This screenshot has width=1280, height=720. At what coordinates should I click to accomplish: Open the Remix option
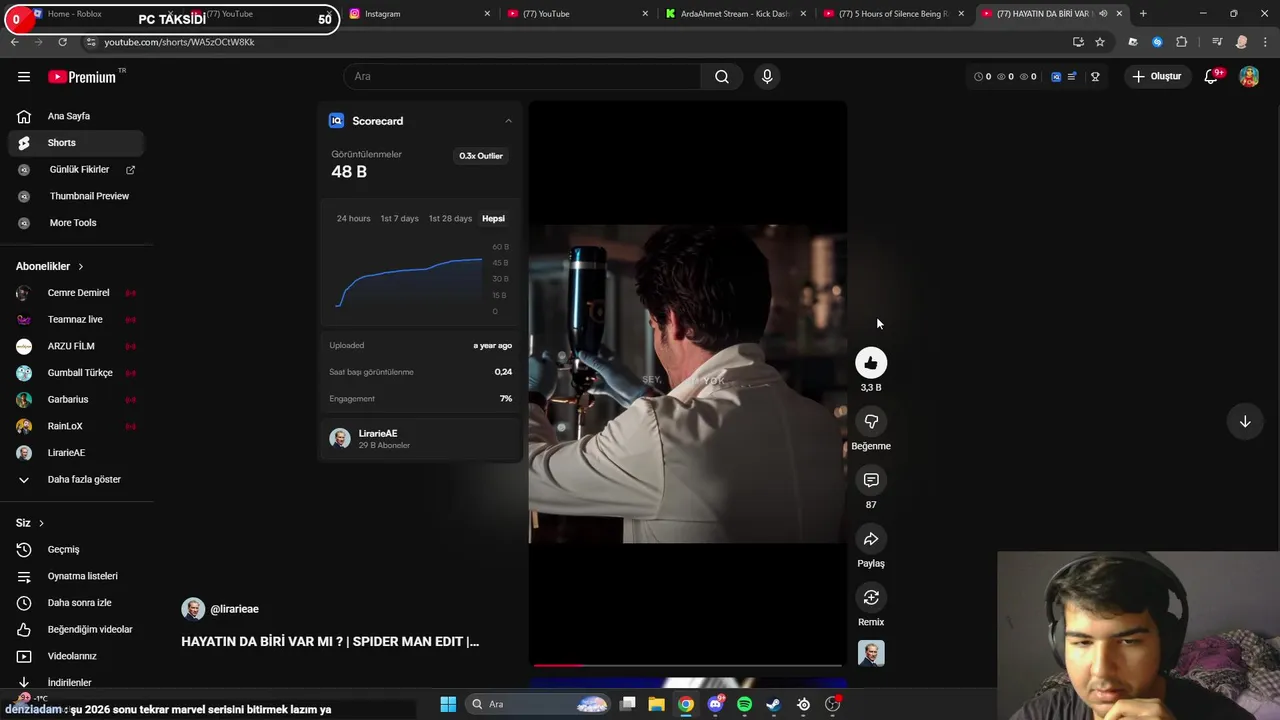click(871, 598)
